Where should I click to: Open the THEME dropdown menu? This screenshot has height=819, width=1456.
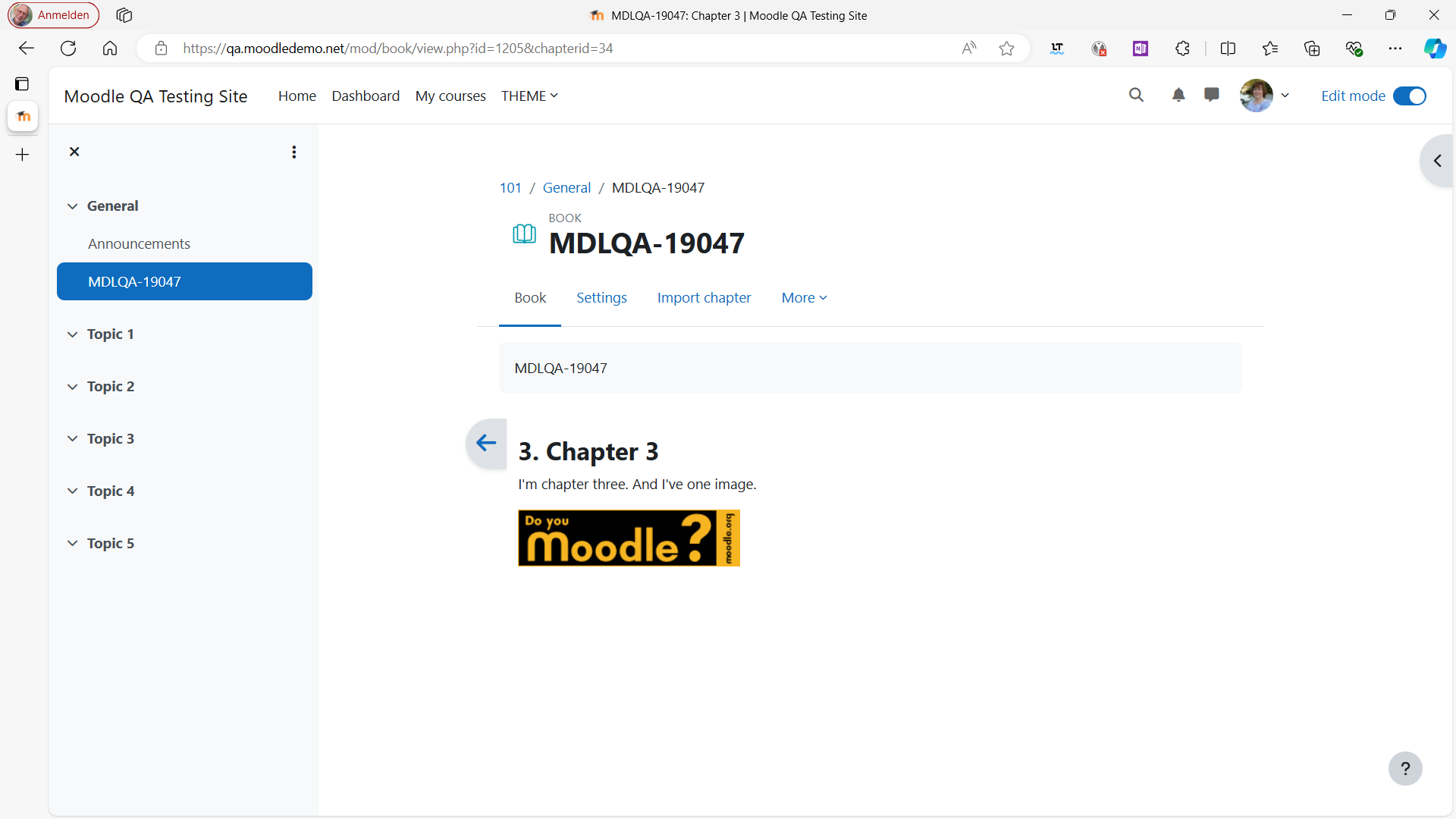point(529,96)
